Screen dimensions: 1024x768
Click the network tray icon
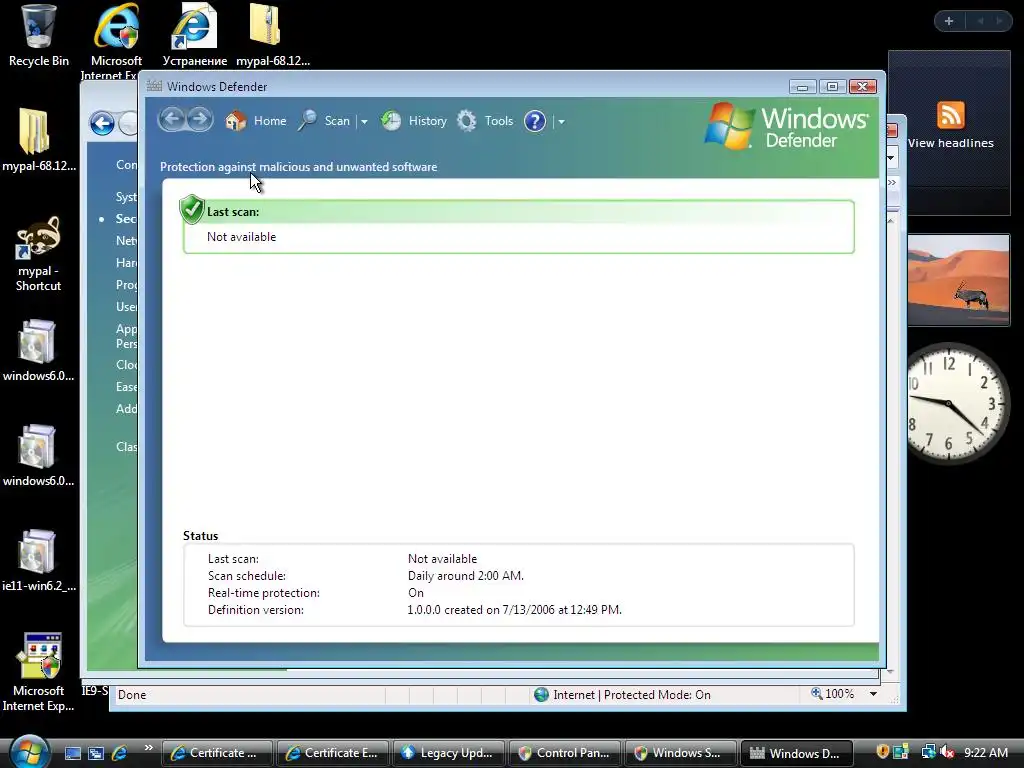(928, 752)
